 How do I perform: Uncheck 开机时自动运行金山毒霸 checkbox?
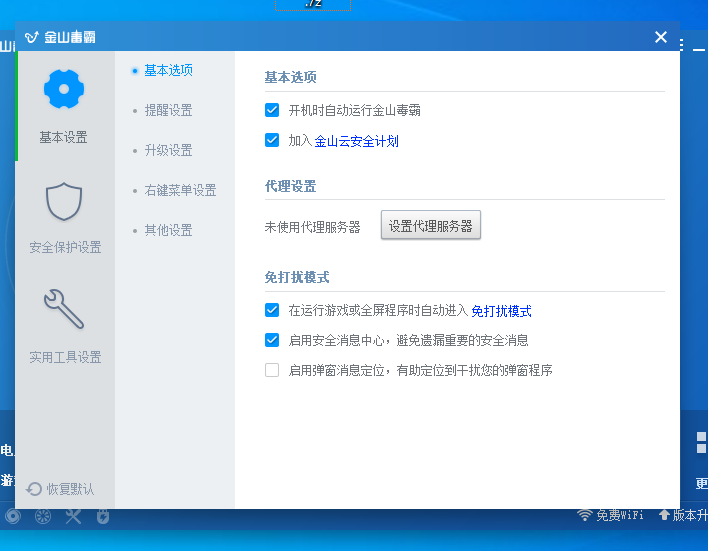[272, 110]
